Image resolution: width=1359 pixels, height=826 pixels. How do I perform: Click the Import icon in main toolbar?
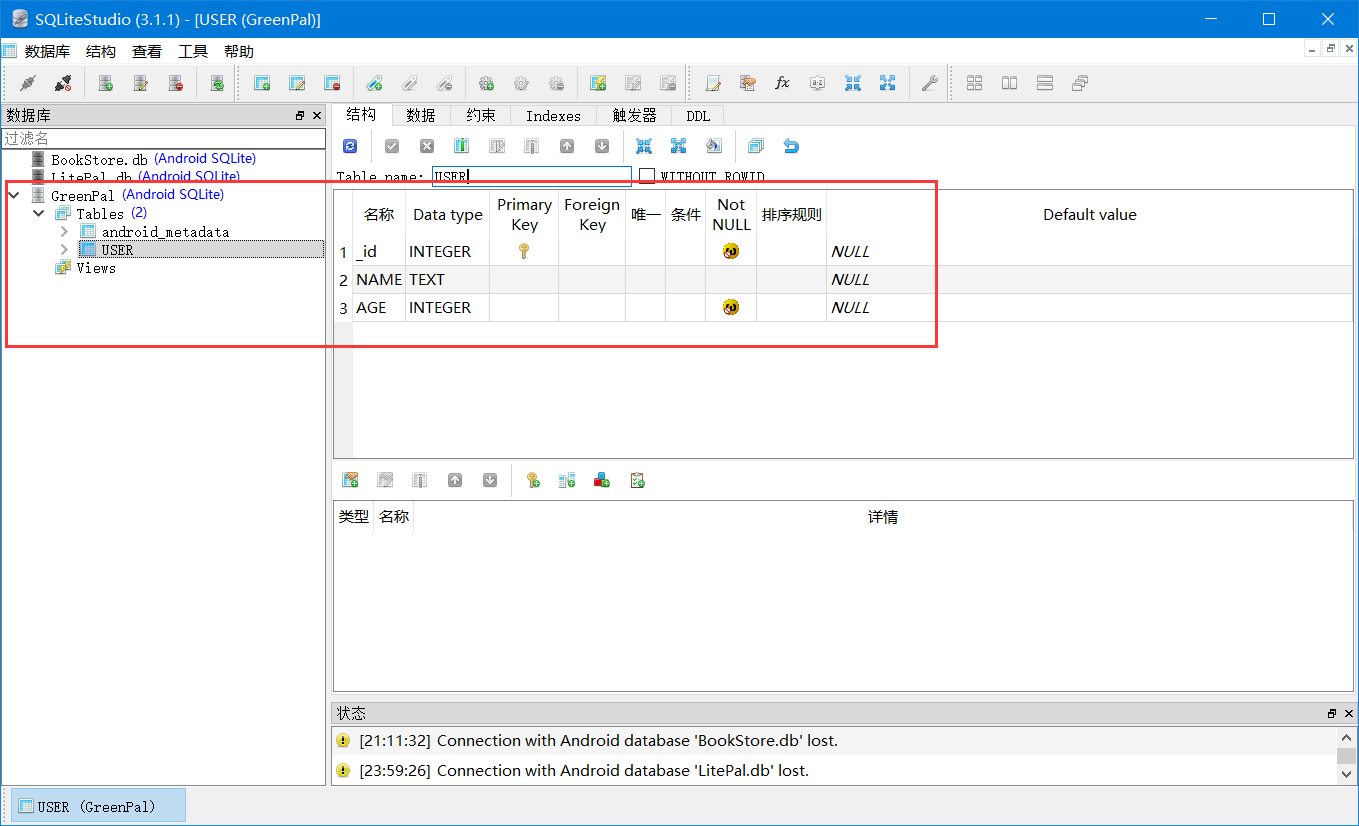point(852,83)
